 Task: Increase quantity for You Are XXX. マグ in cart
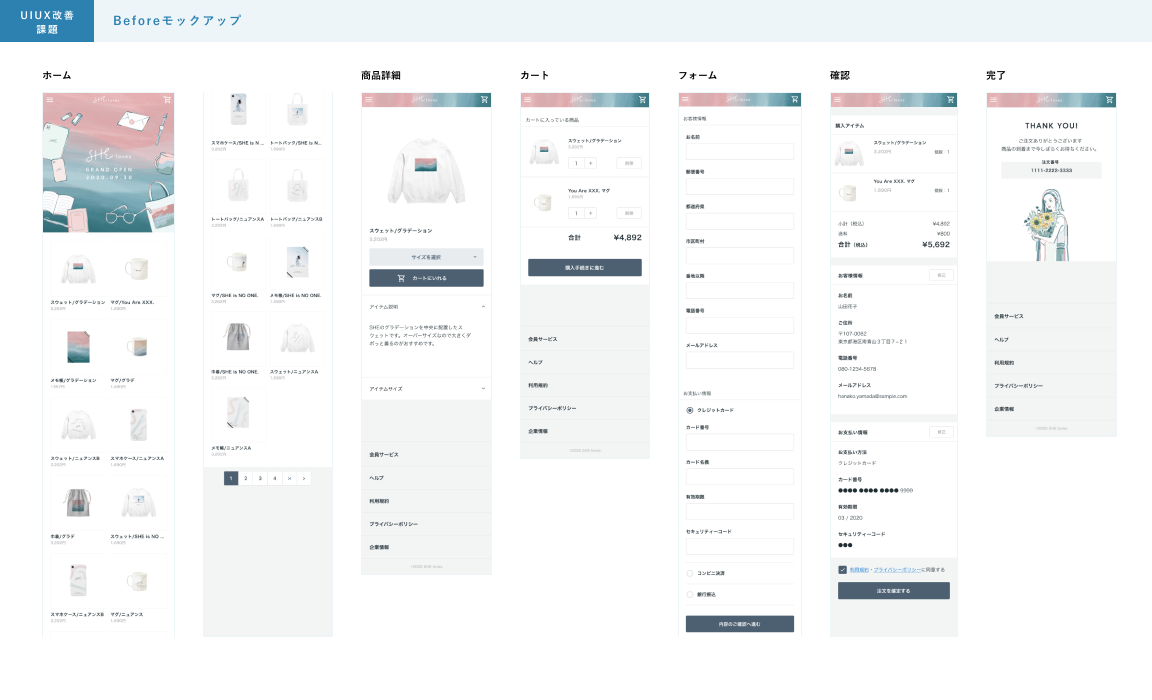pos(591,213)
